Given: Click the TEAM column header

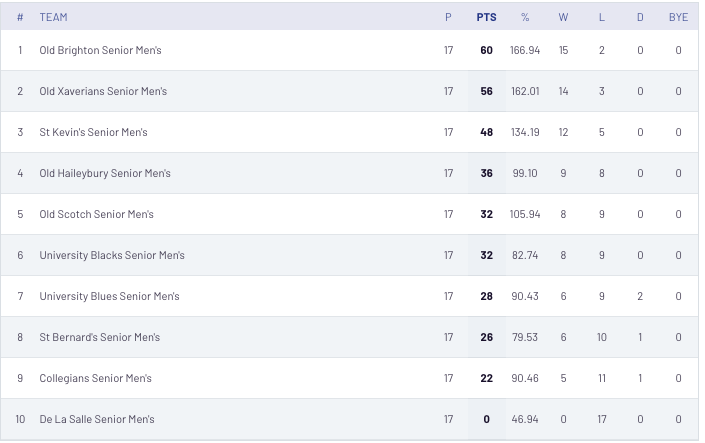Looking at the screenshot, I should point(54,17).
